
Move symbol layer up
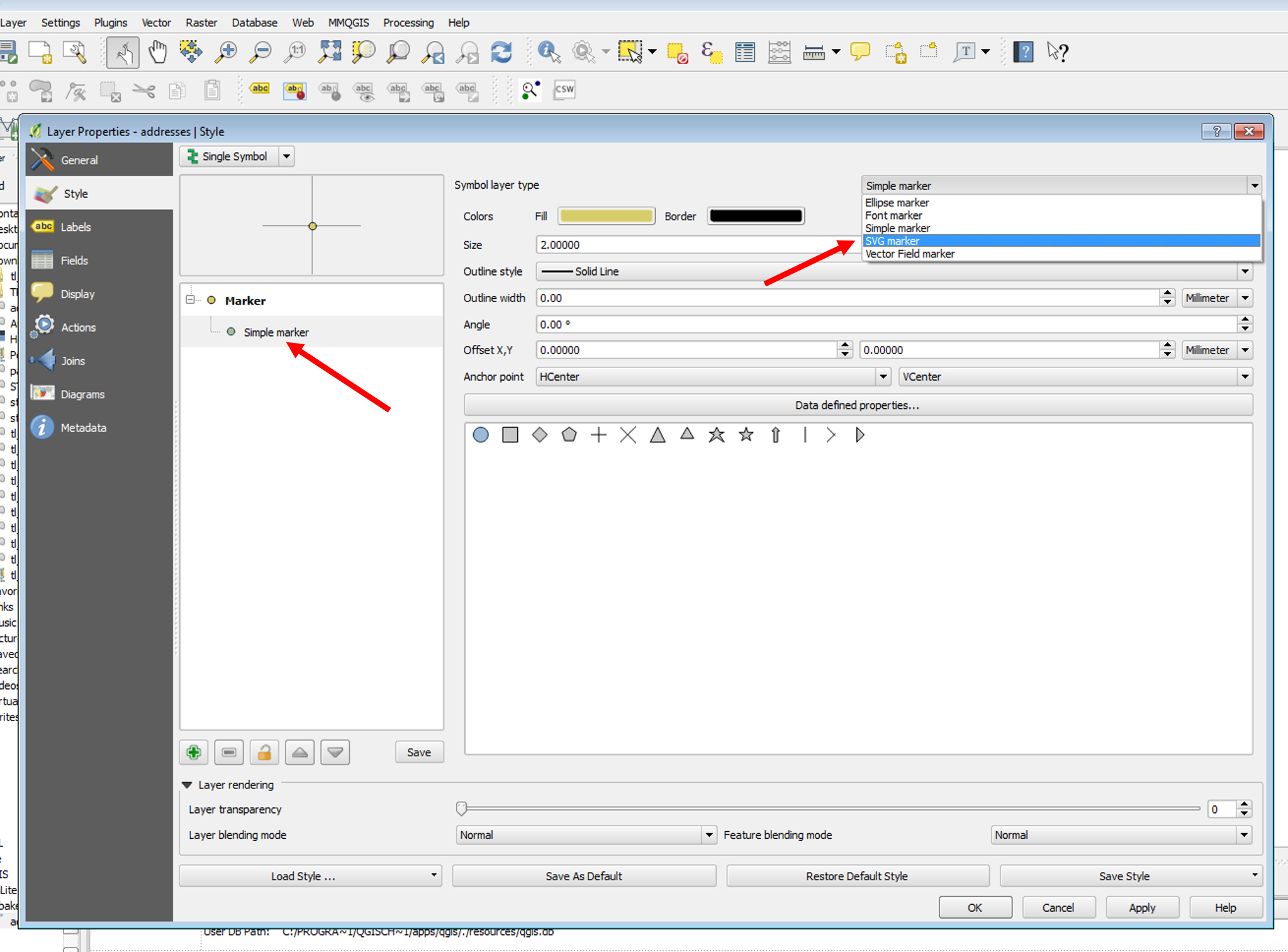[x=300, y=753]
